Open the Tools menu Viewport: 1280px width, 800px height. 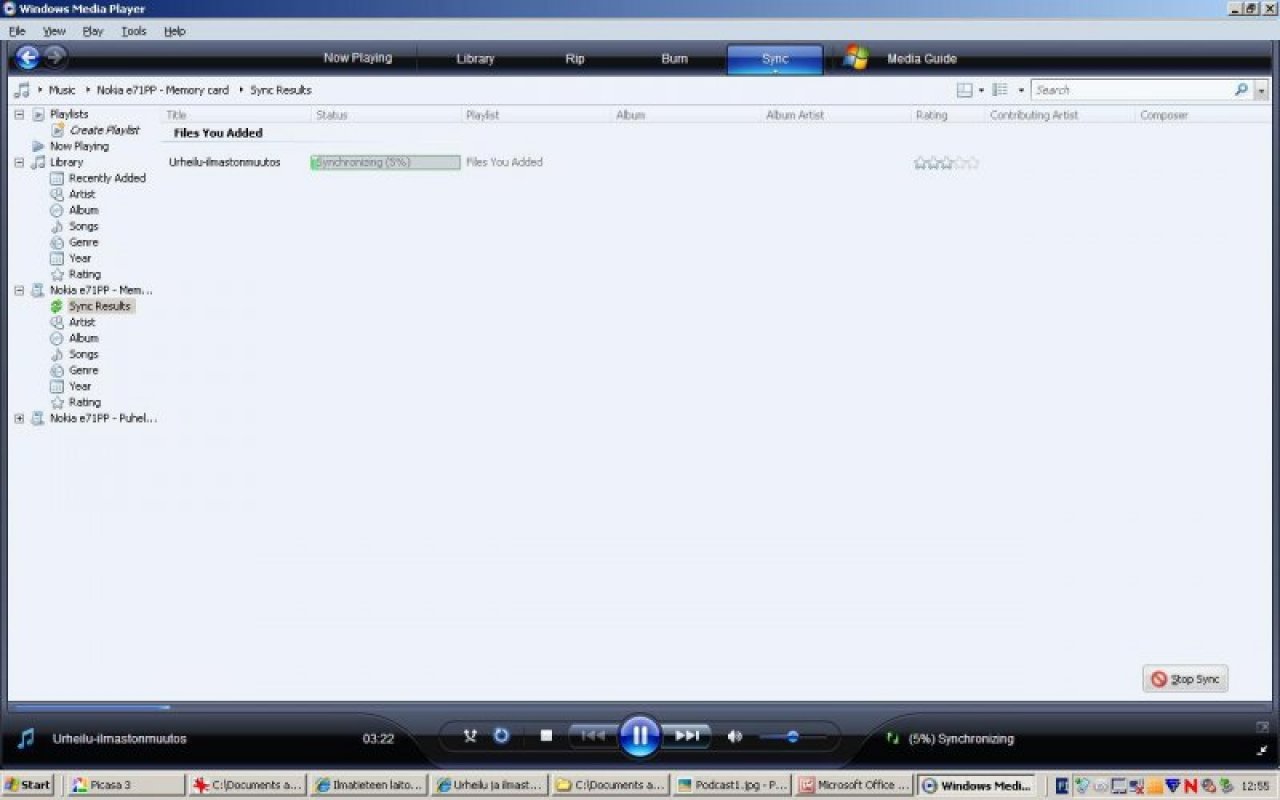(134, 31)
